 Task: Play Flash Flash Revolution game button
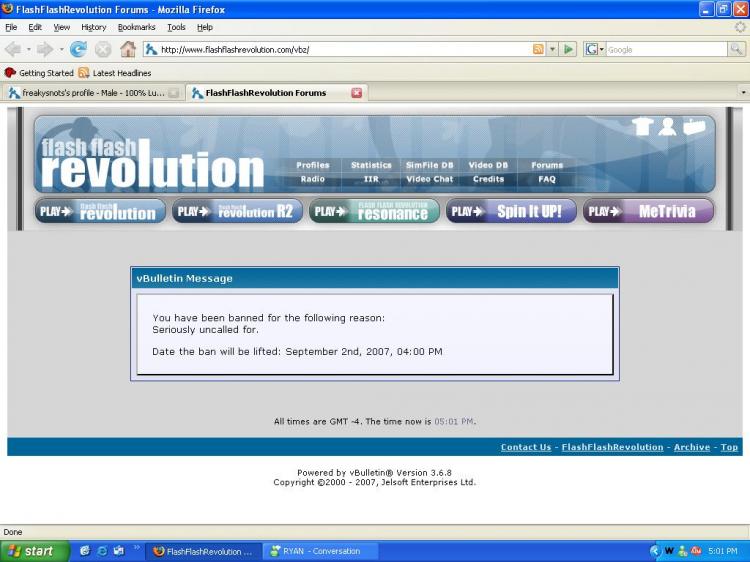[x=100, y=211]
